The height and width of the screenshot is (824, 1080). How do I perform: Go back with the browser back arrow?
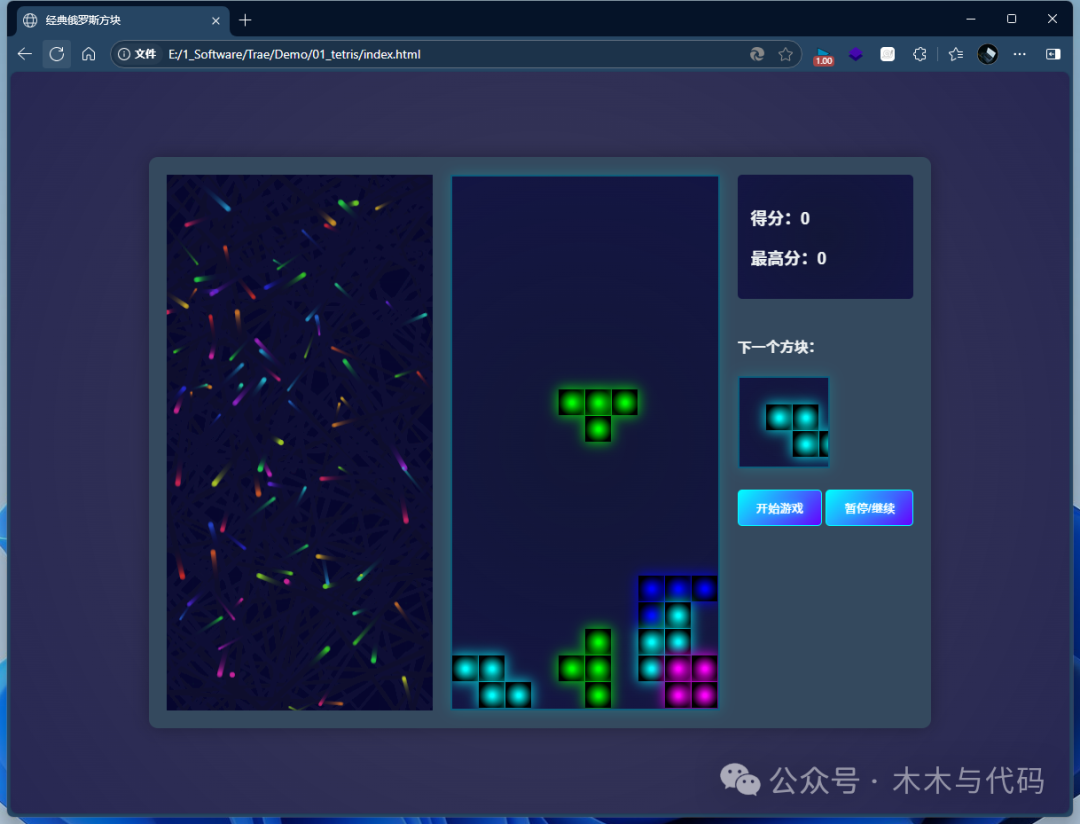point(25,54)
